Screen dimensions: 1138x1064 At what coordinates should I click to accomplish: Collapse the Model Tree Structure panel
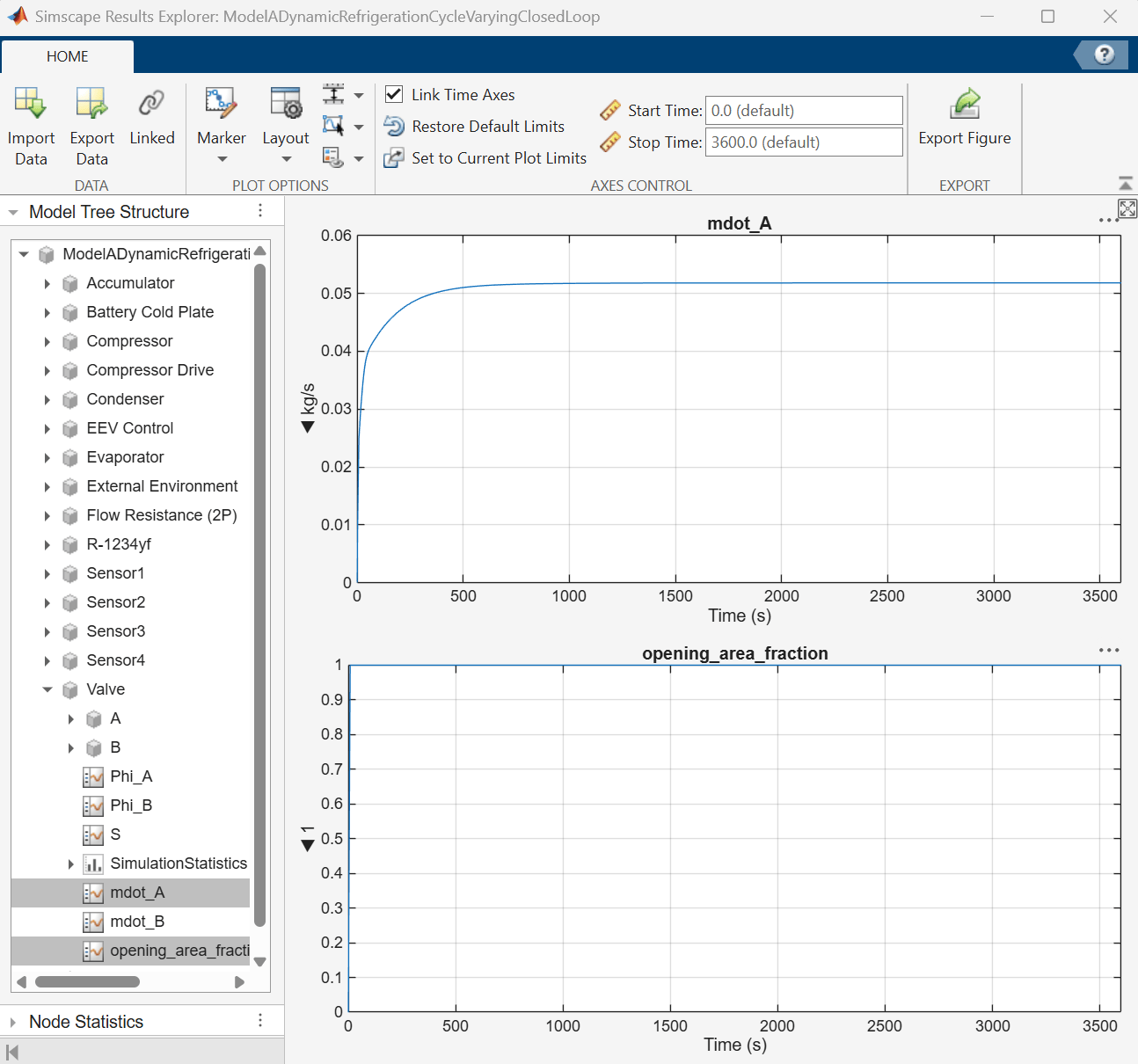13,212
